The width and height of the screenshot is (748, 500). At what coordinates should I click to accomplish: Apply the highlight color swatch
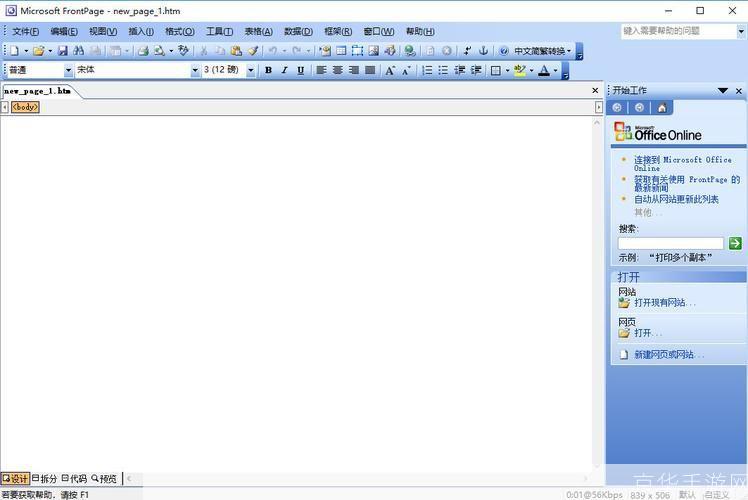click(519, 70)
